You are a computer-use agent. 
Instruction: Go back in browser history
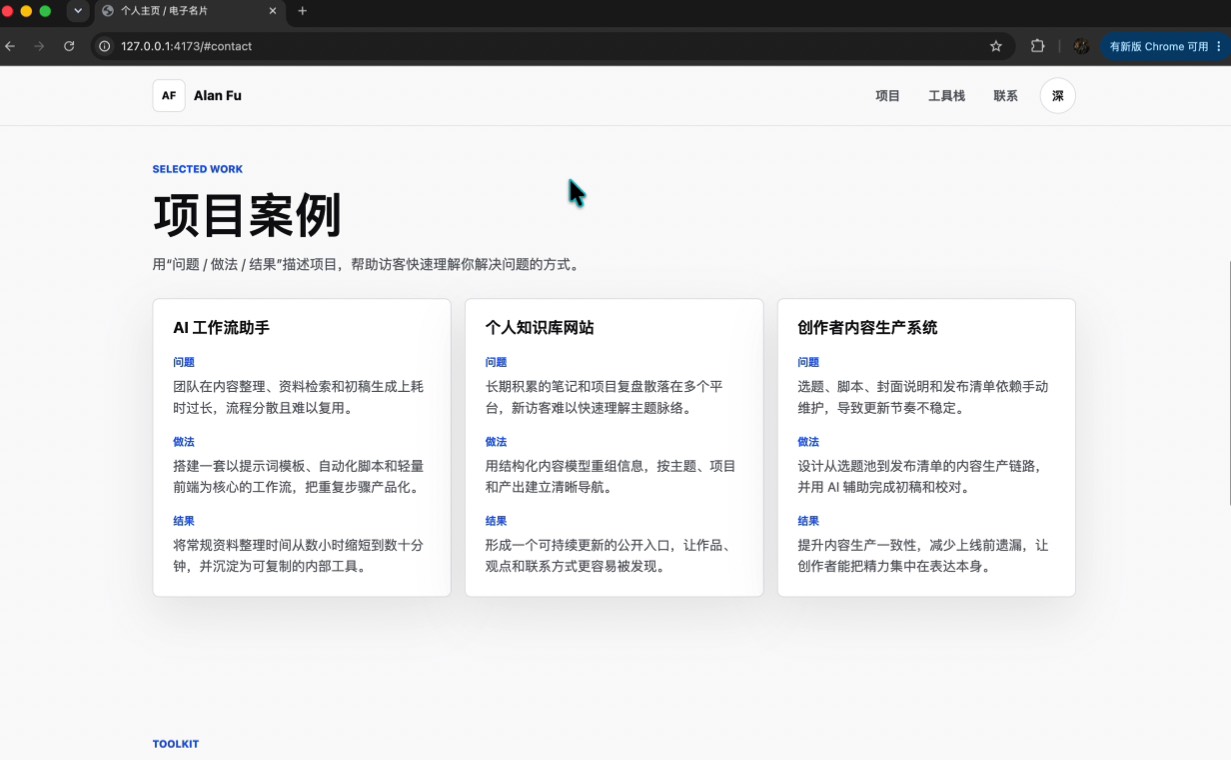10,46
